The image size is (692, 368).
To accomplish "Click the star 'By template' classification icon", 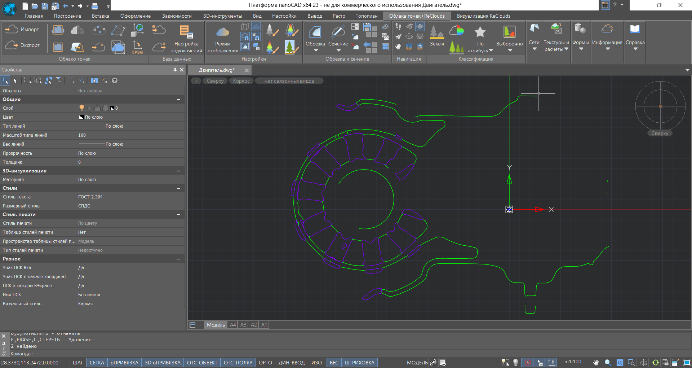I will [x=480, y=32].
